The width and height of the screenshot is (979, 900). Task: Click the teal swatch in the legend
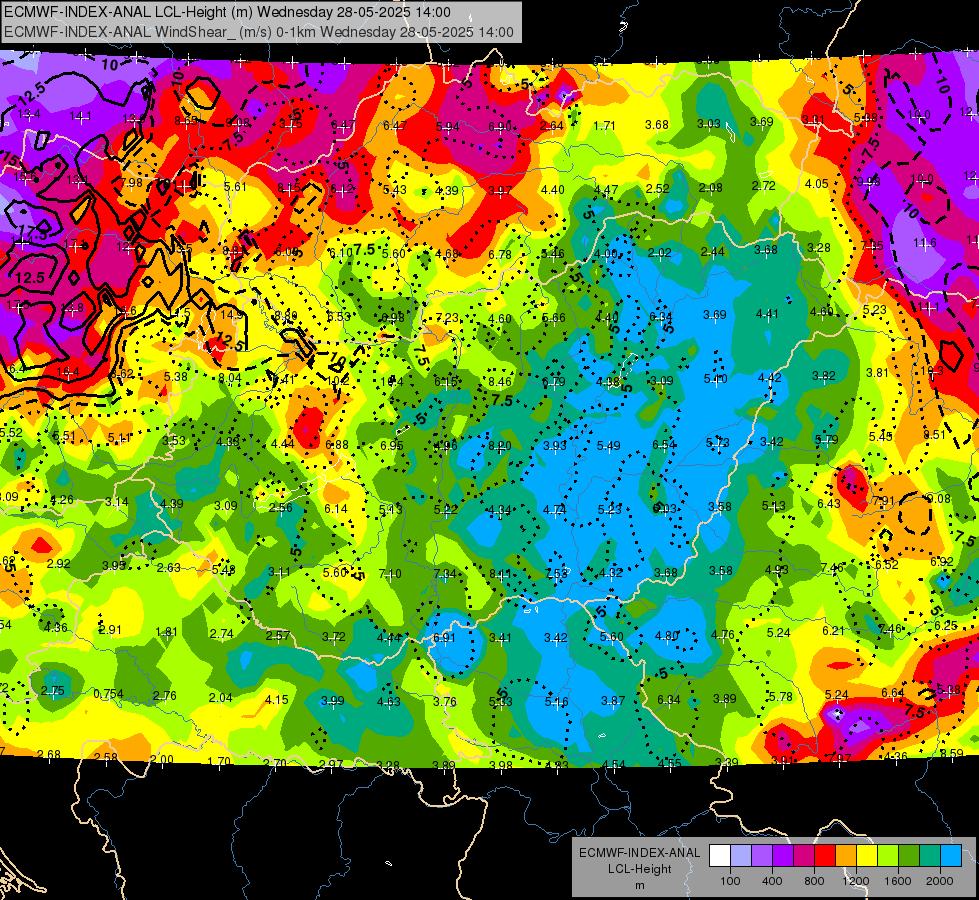coord(930,856)
